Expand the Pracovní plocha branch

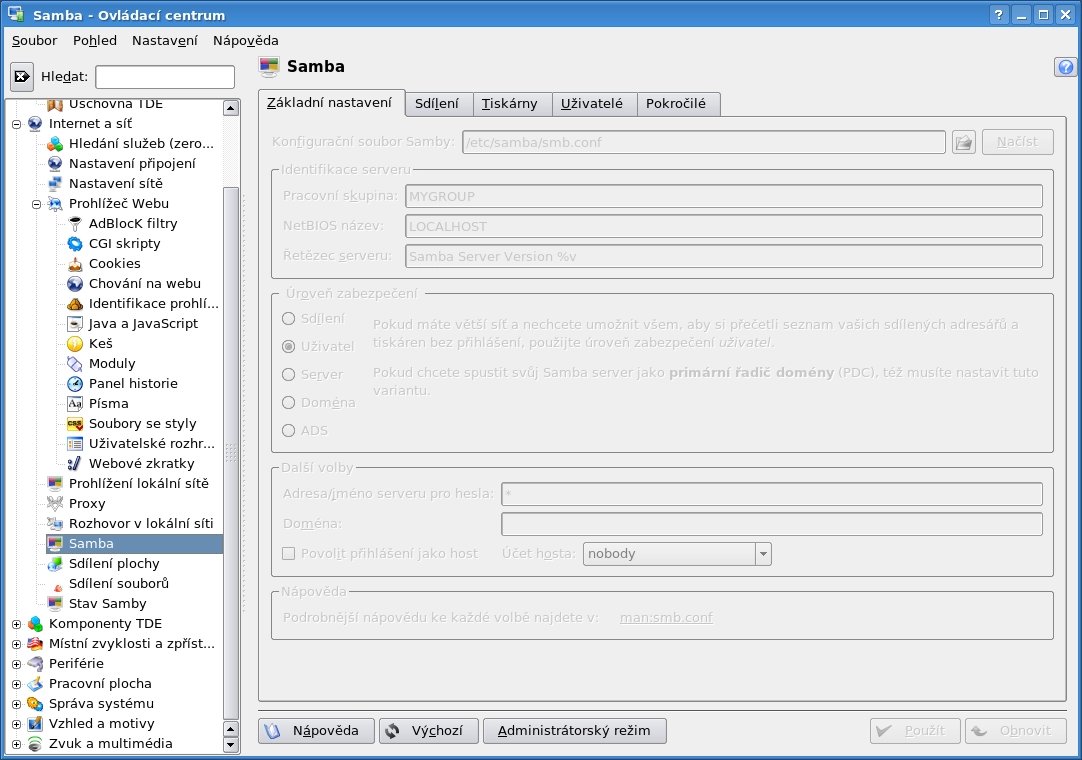(17, 685)
